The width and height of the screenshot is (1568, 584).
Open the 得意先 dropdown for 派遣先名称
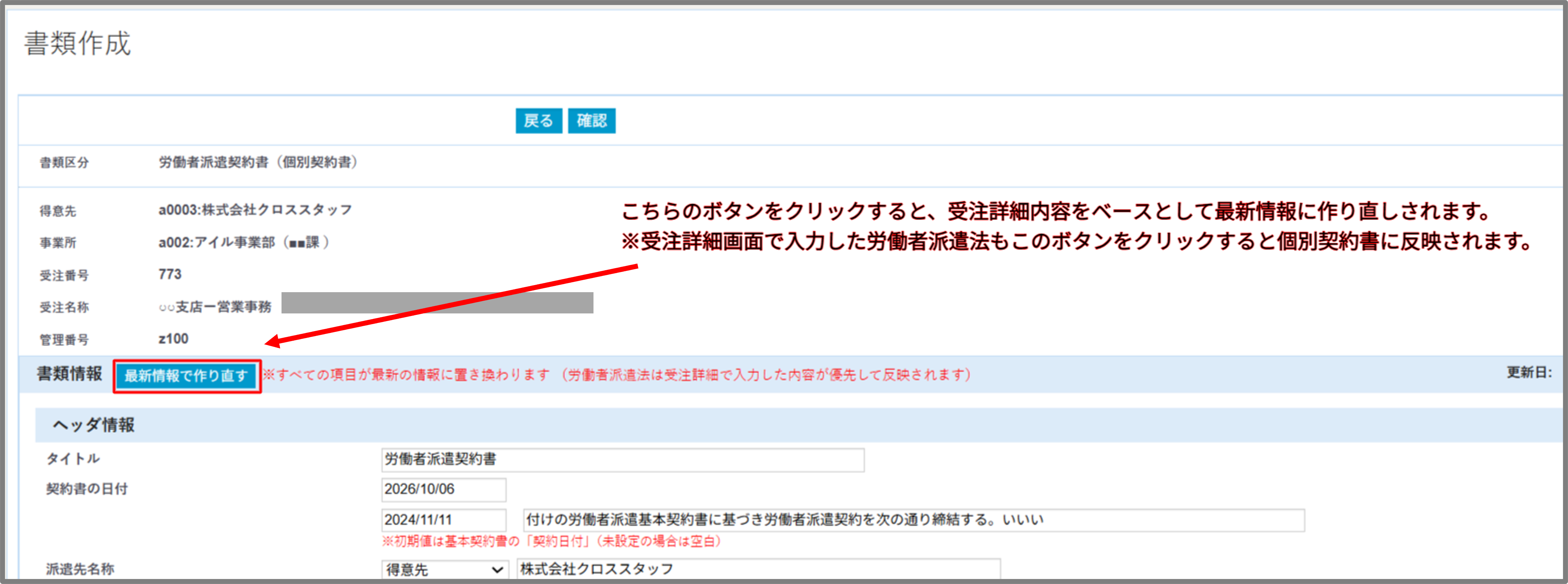coord(445,569)
